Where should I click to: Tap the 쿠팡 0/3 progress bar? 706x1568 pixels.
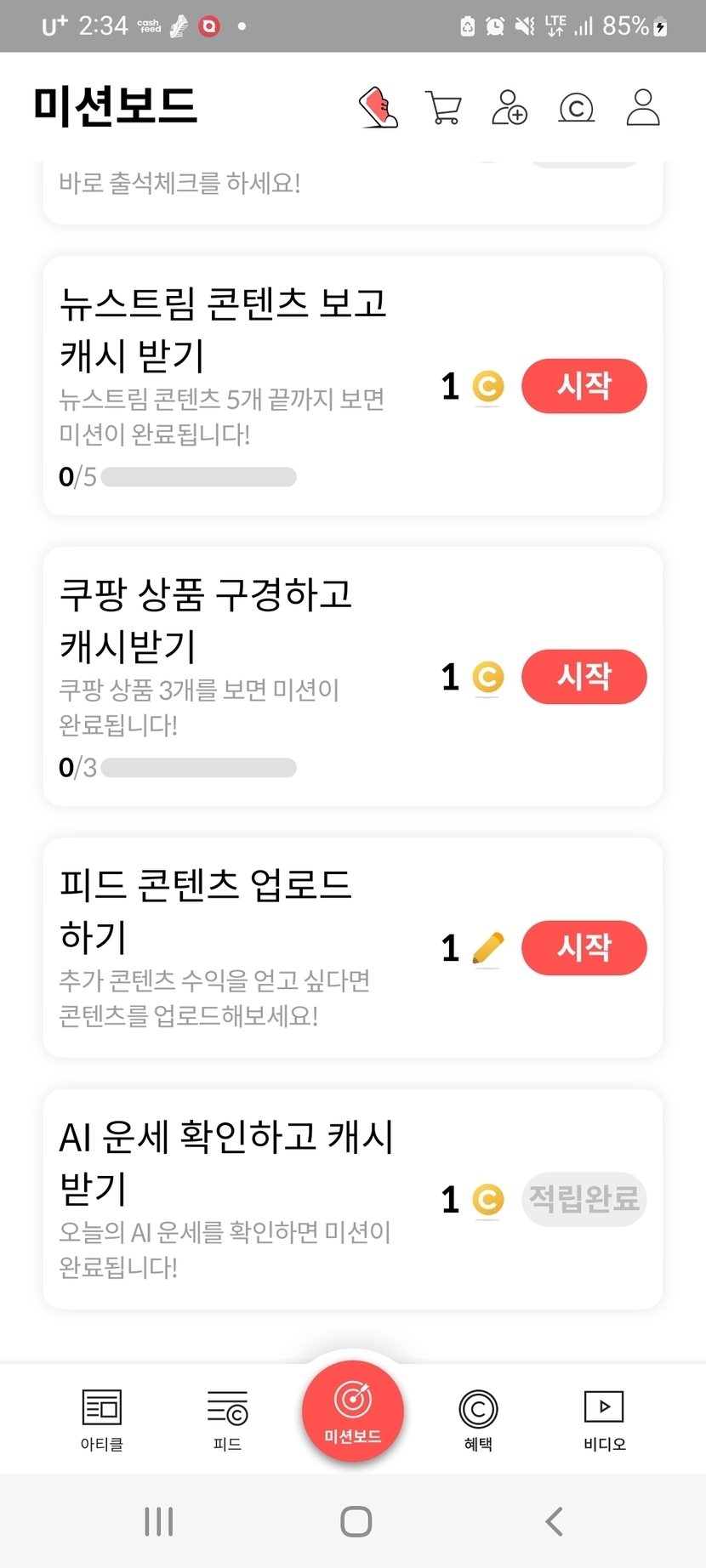198,768
